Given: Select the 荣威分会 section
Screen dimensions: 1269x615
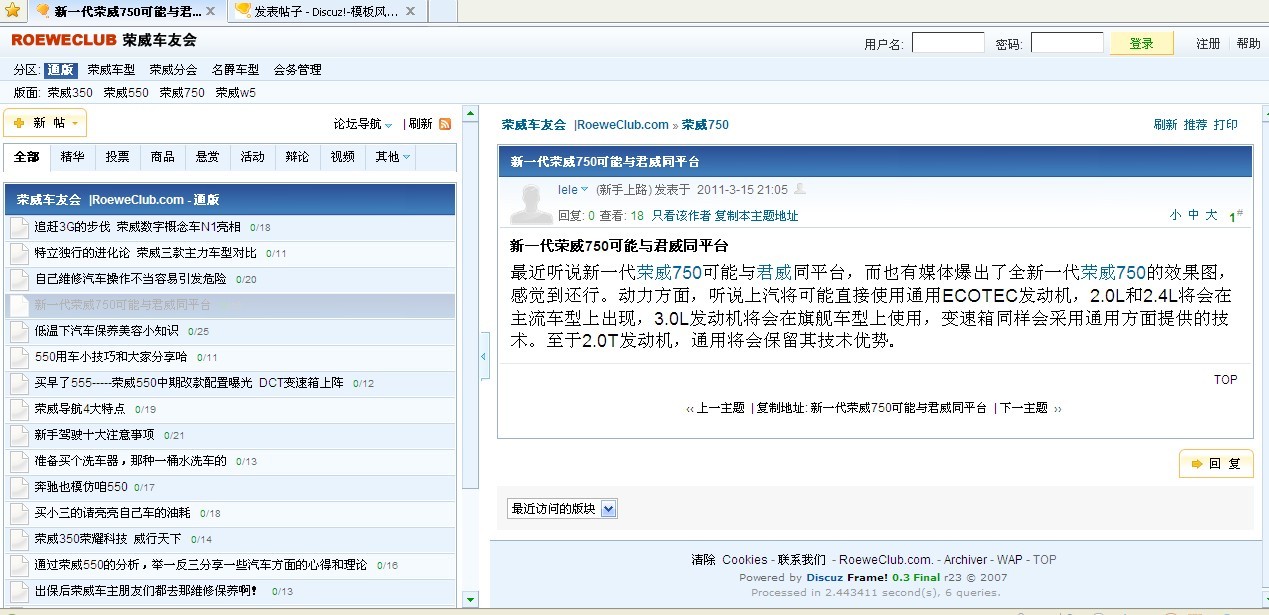Looking at the screenshot, I should pos(173,70).
